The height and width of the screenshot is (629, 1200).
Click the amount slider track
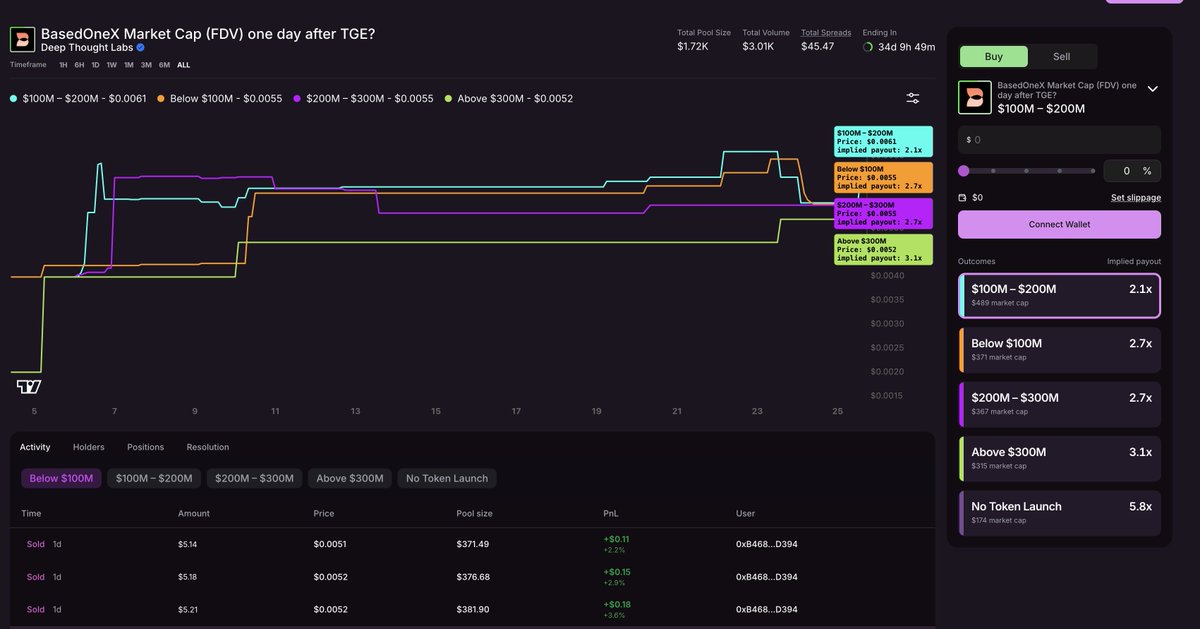coord(1027,171)
